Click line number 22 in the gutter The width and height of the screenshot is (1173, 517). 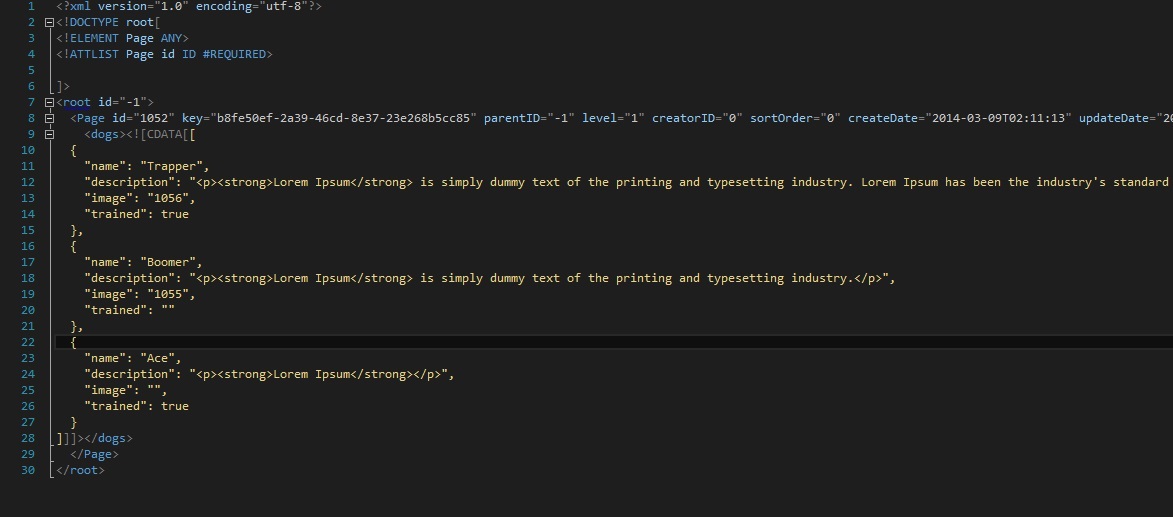[x=28, y=342]
